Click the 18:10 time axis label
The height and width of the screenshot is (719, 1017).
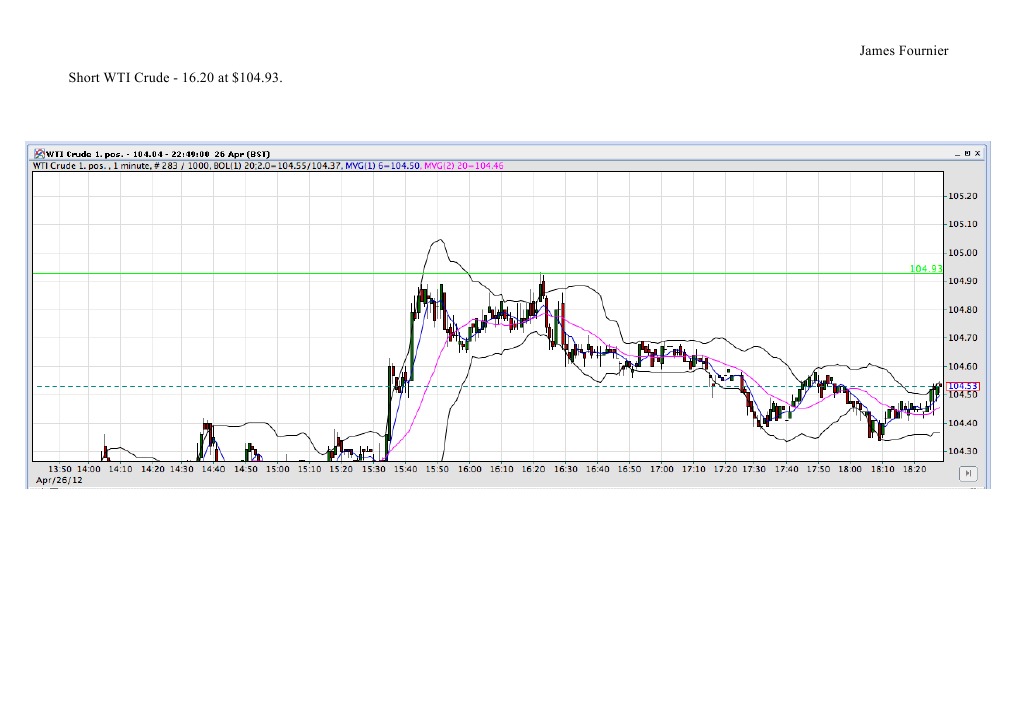pyautogui.click(x=882, y=469)
